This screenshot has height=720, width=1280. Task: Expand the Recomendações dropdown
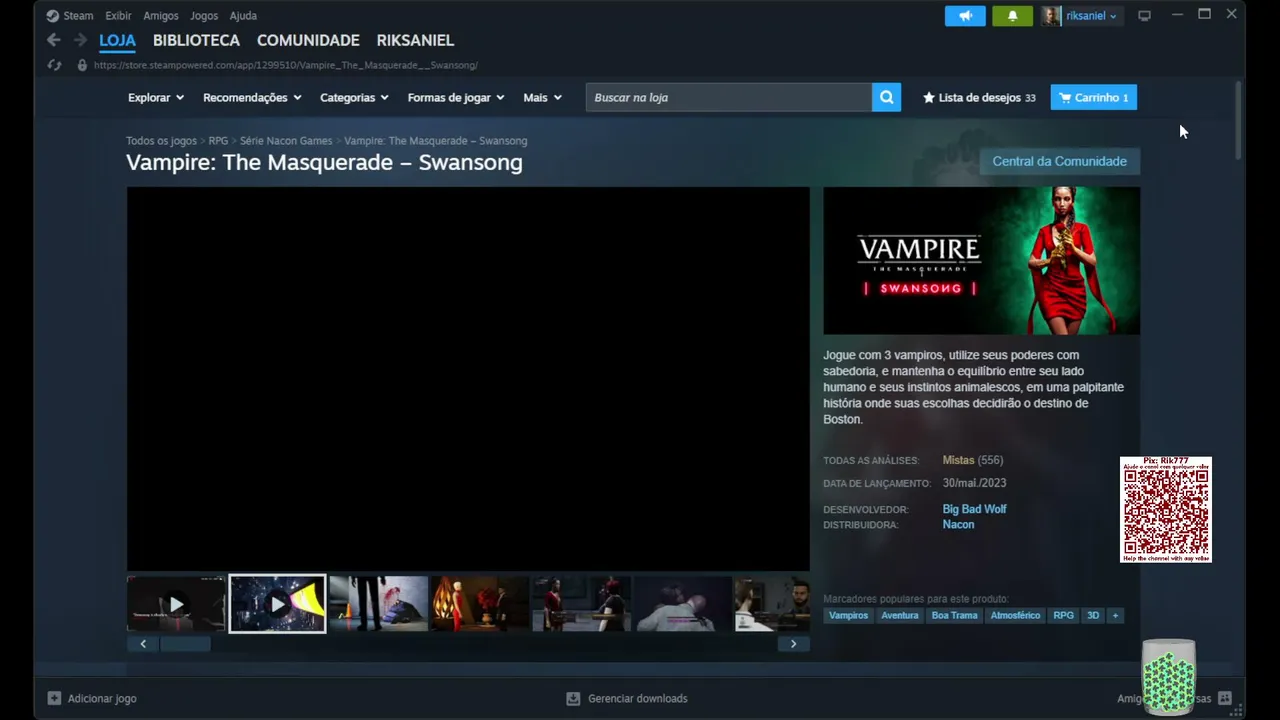pos(252,97)
